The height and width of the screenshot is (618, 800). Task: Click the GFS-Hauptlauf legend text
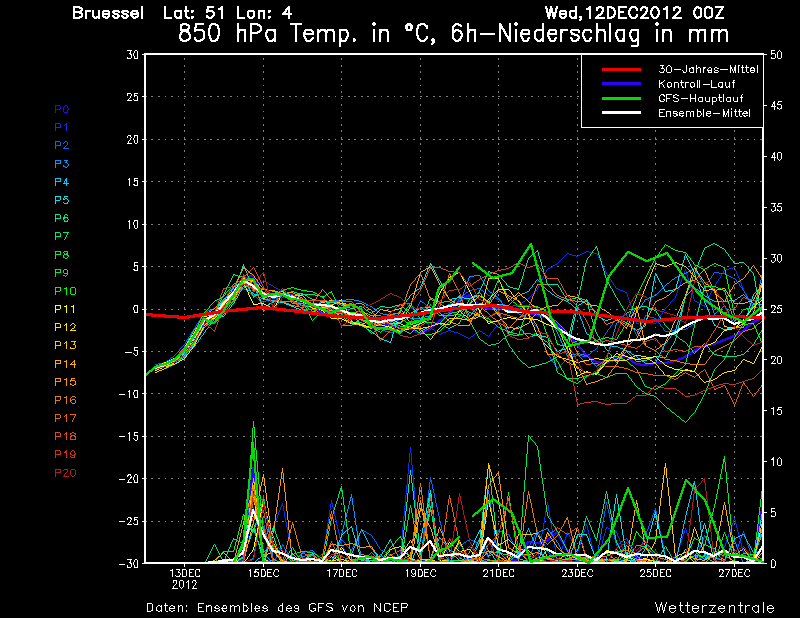tap(701, 98)
